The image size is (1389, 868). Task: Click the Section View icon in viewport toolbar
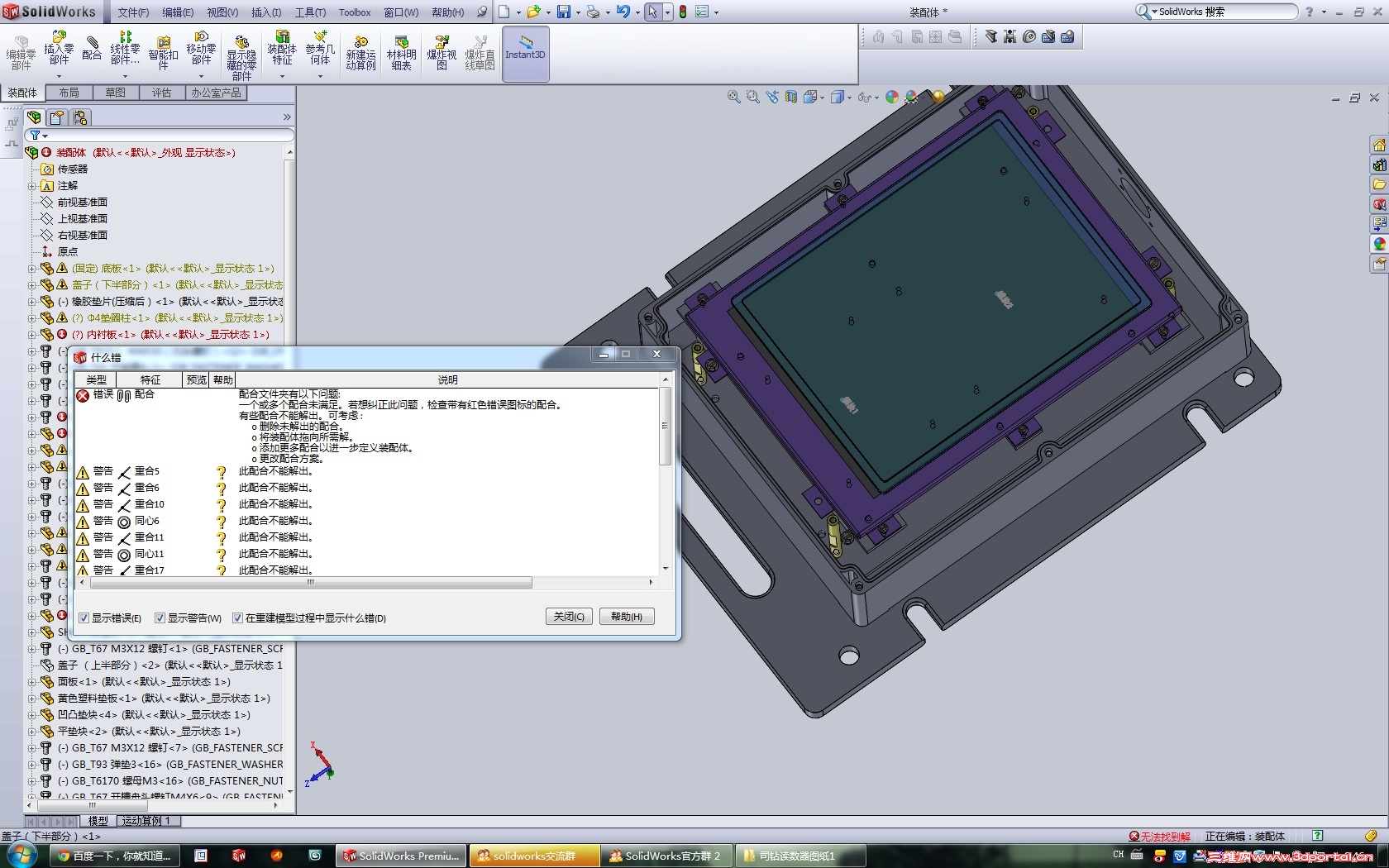791,97
